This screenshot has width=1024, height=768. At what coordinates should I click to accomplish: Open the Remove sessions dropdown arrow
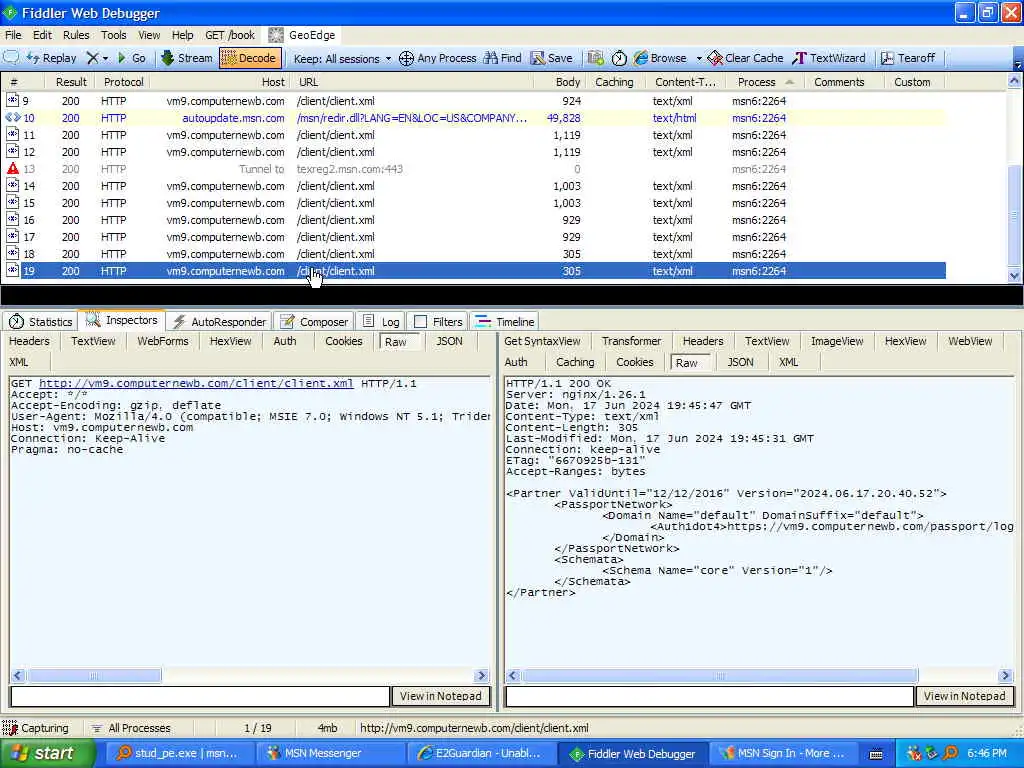pyautogui.click(x=106, y=58)
